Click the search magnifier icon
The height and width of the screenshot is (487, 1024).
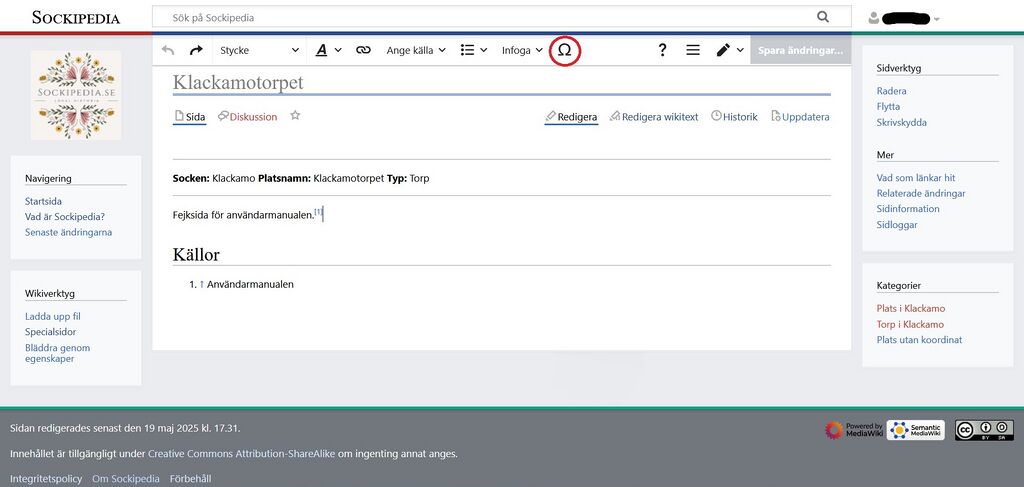tap(823, 17)
